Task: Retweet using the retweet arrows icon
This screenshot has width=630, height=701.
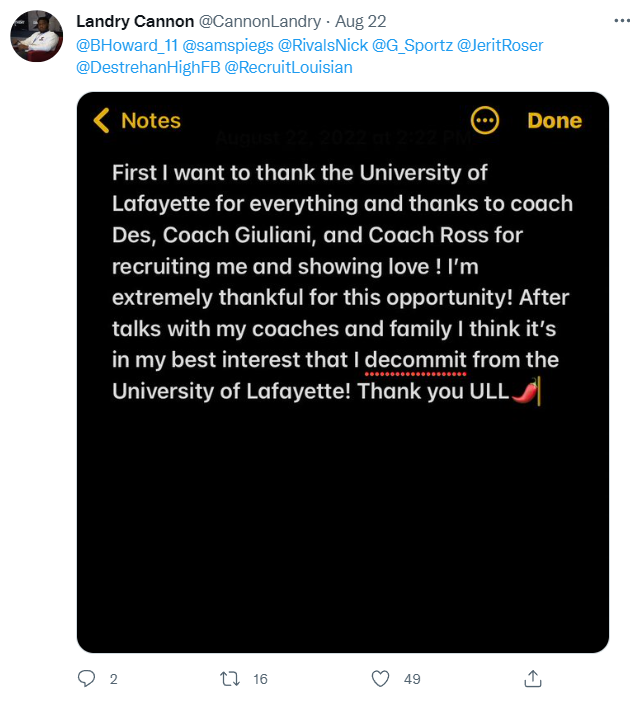Action: [229, 678]
